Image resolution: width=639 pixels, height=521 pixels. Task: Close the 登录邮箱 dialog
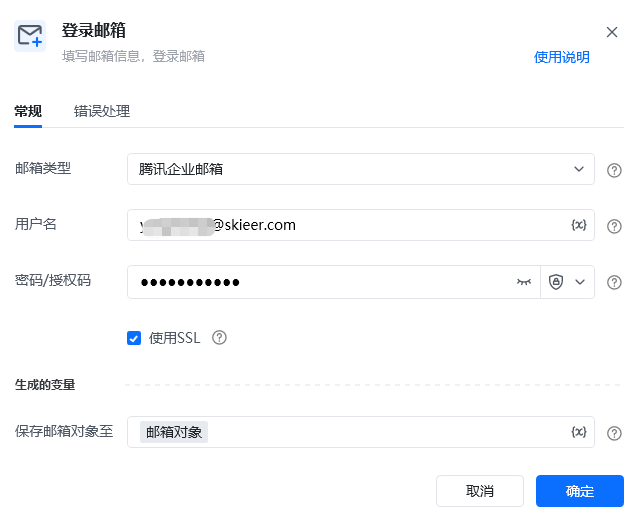point(611,32)
